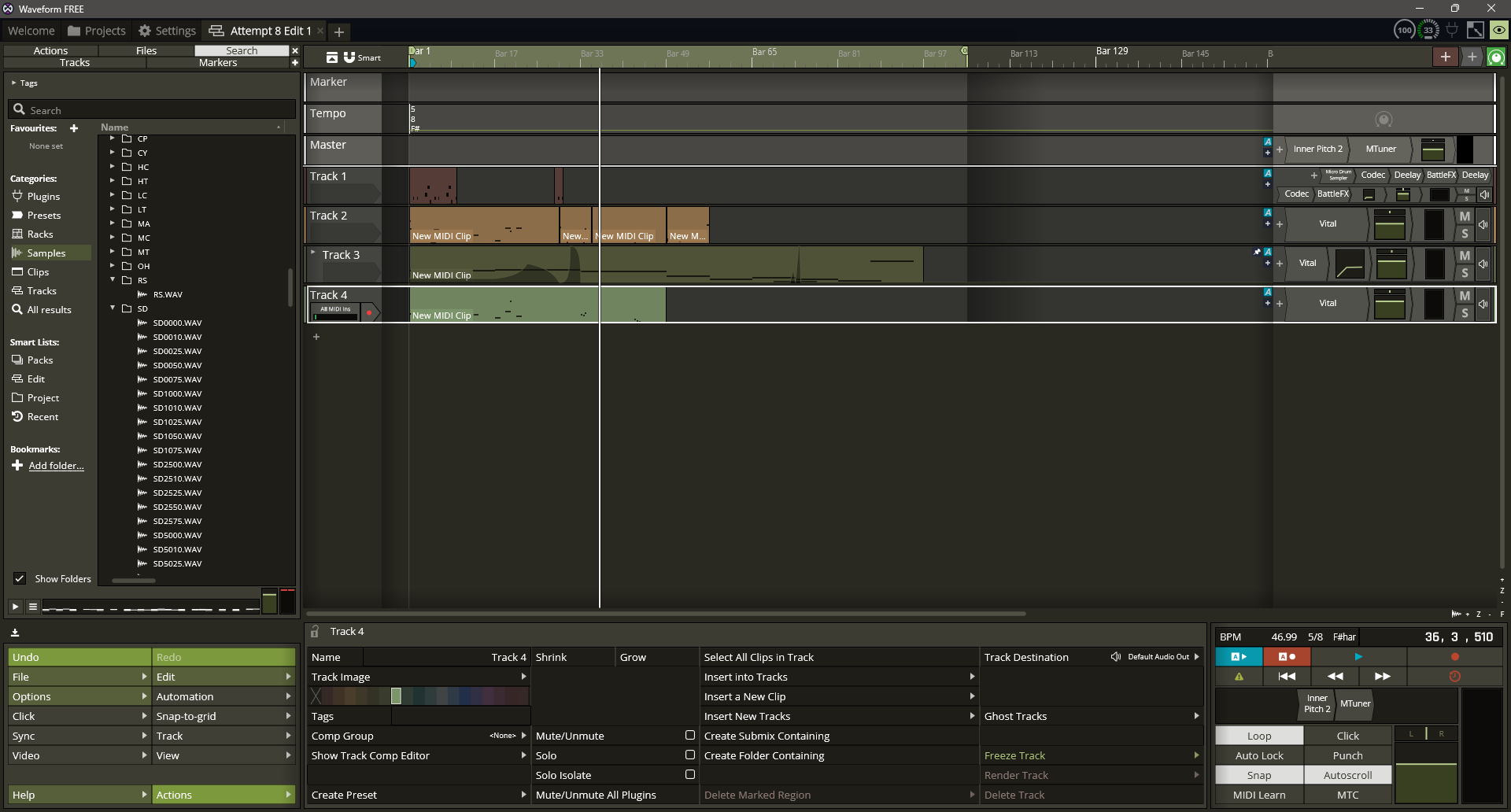Click Select All Clips in Track
The width and height of the screenshot is (1511, 812).
coord(839,657)
